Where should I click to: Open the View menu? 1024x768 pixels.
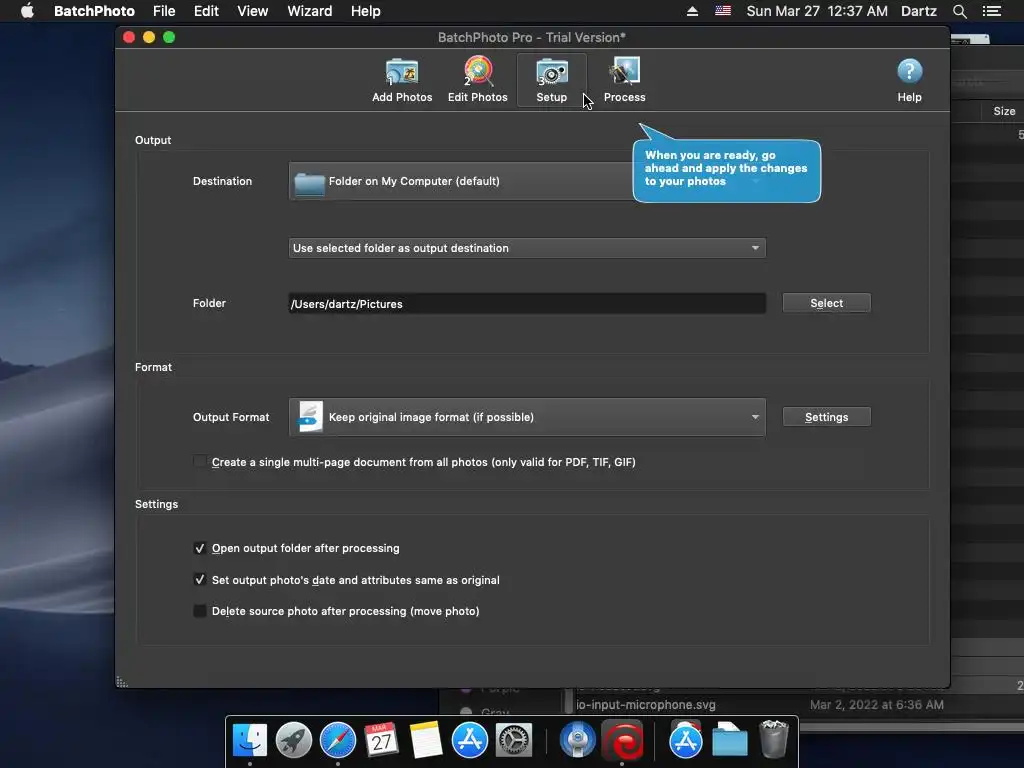tap(253, 11)
